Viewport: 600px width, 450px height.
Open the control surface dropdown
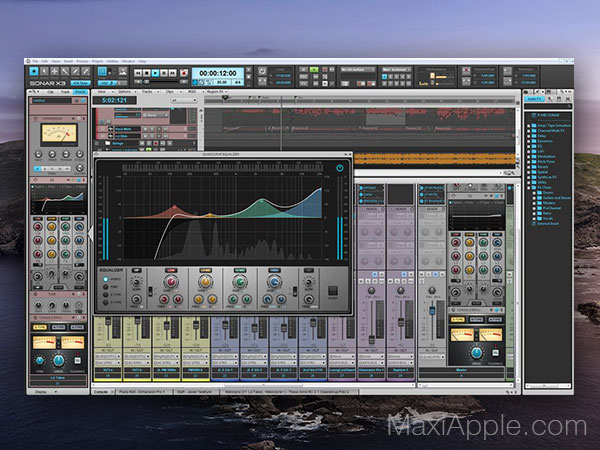(x=358, y=70)
